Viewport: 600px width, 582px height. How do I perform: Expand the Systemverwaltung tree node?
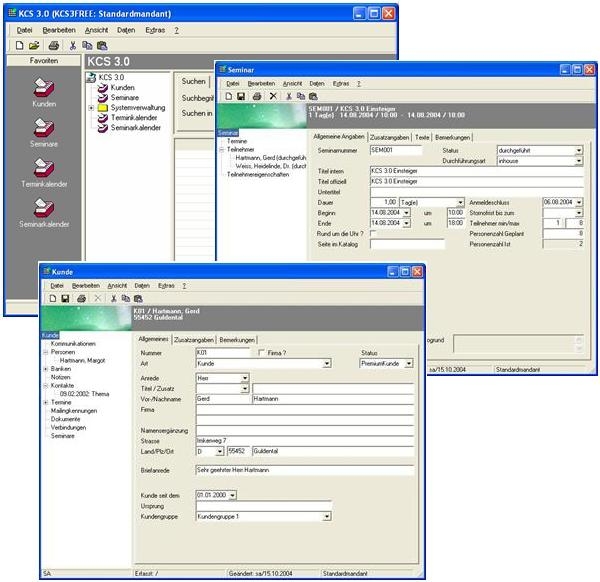pos(91,108)
